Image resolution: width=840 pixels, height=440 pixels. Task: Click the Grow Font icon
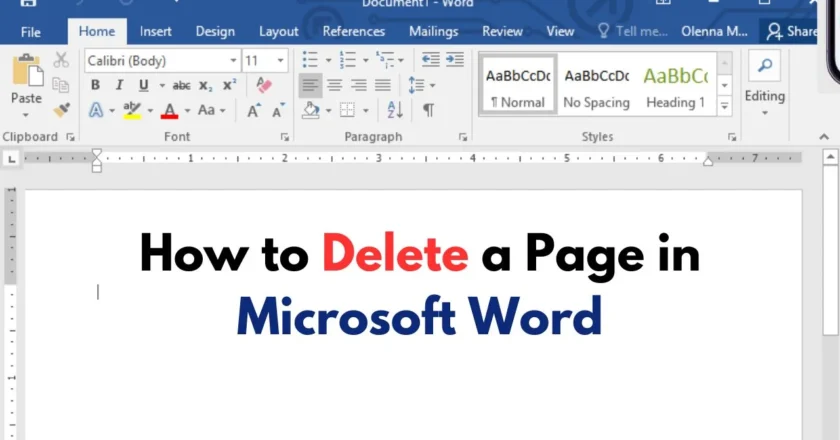tap(254, 110)
